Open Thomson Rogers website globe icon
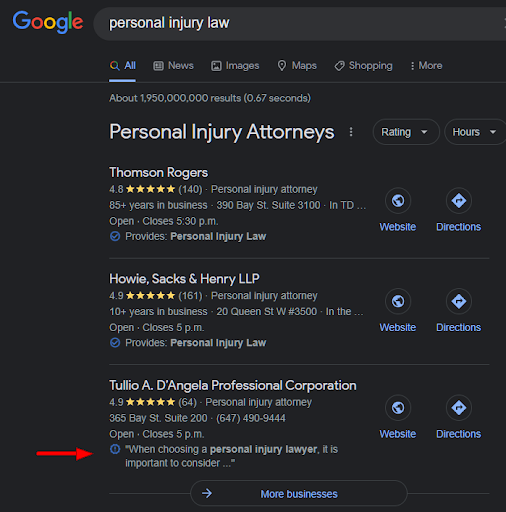506x512 pixels. point(398,201)
